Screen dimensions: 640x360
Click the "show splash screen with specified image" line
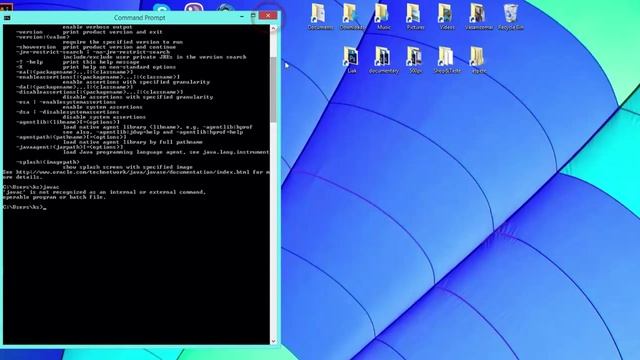127,167
